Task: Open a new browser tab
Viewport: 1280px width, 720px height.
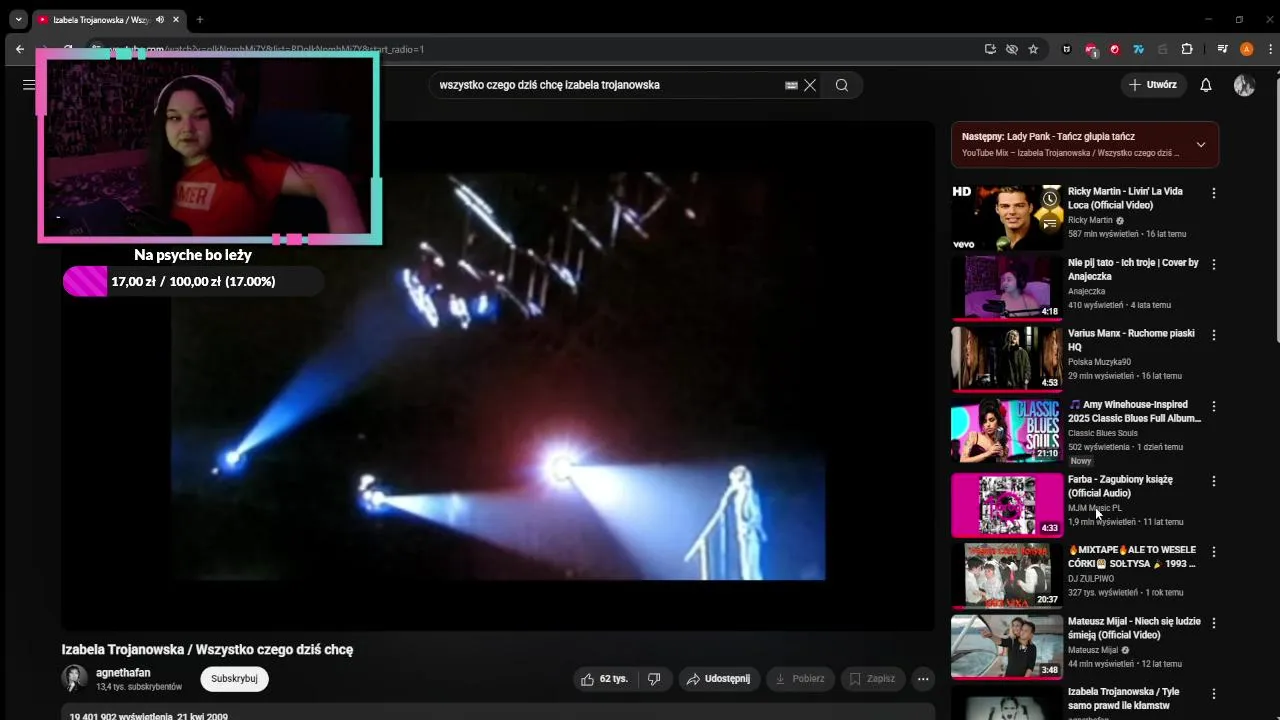Action: click(200, 20)
